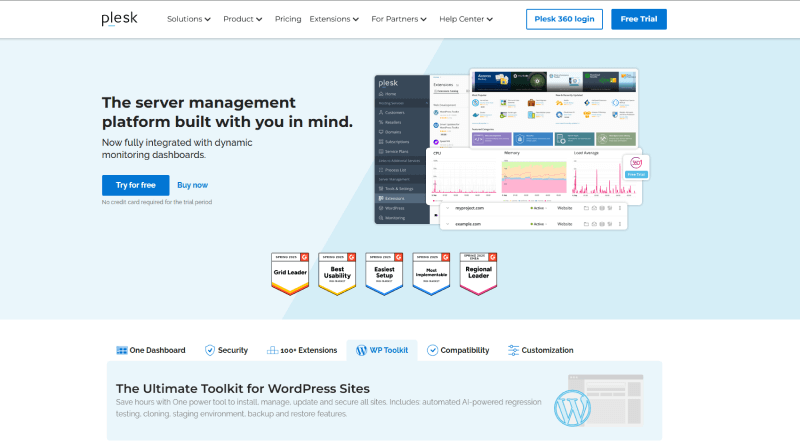The width and height of the screenshot is (800, 445).
Task: Click the Most Implementable G2 badge
Action: [431, 273]
